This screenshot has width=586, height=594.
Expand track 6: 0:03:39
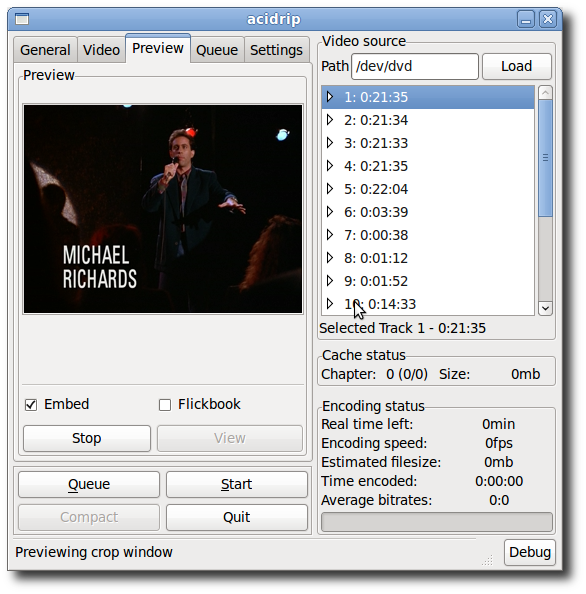pos(330,212)
